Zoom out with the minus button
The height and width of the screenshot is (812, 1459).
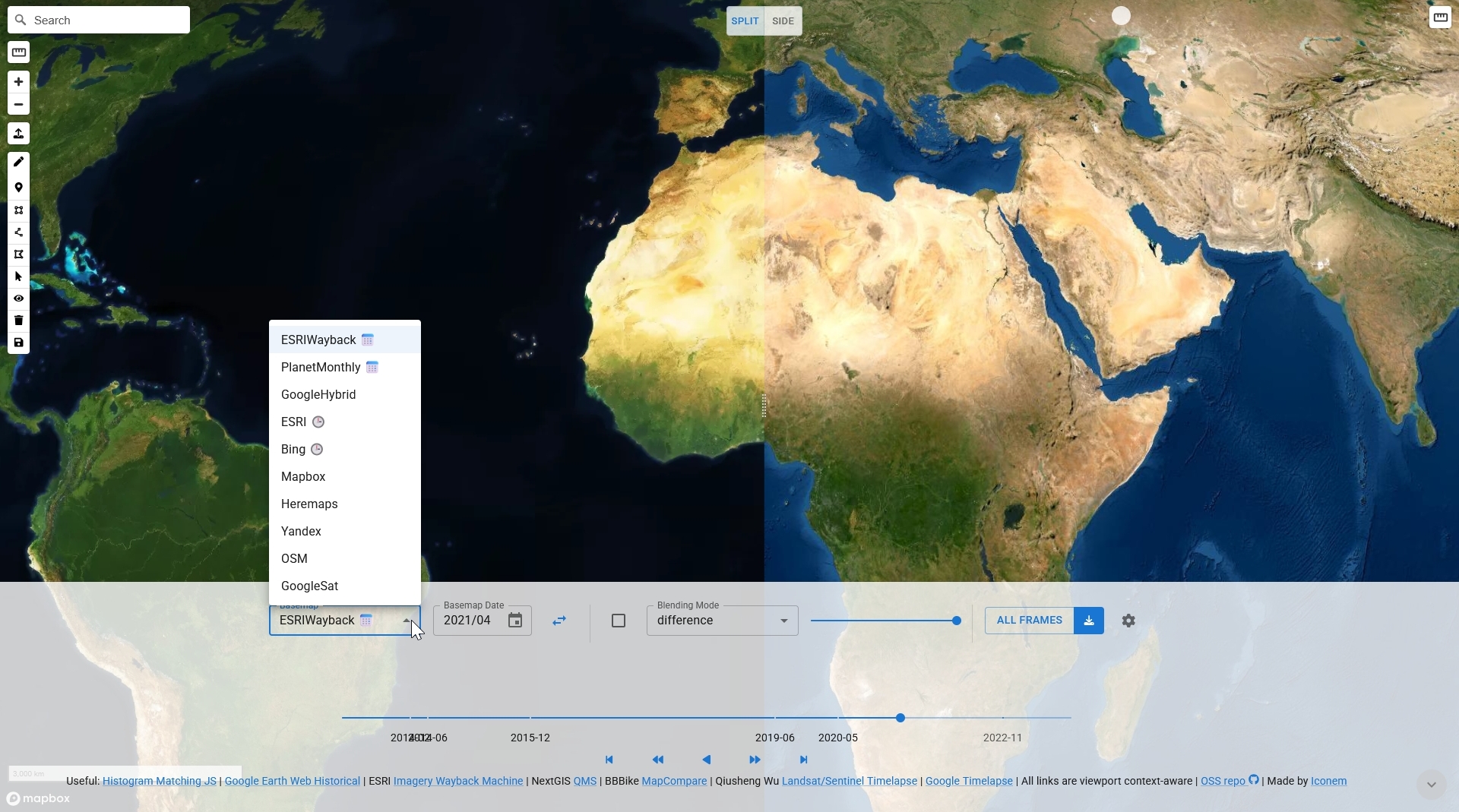click(18, 104)
